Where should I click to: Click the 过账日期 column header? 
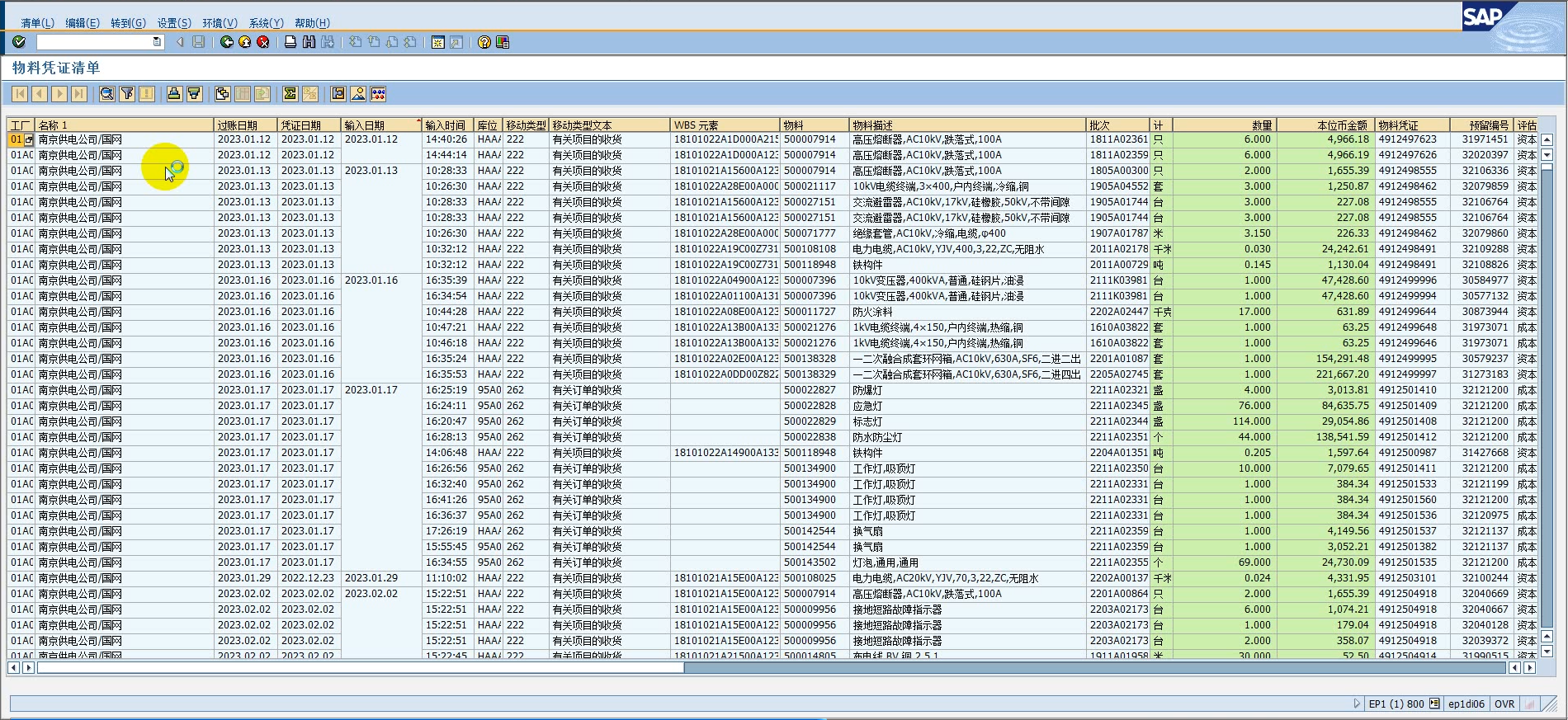click(244, 125)
